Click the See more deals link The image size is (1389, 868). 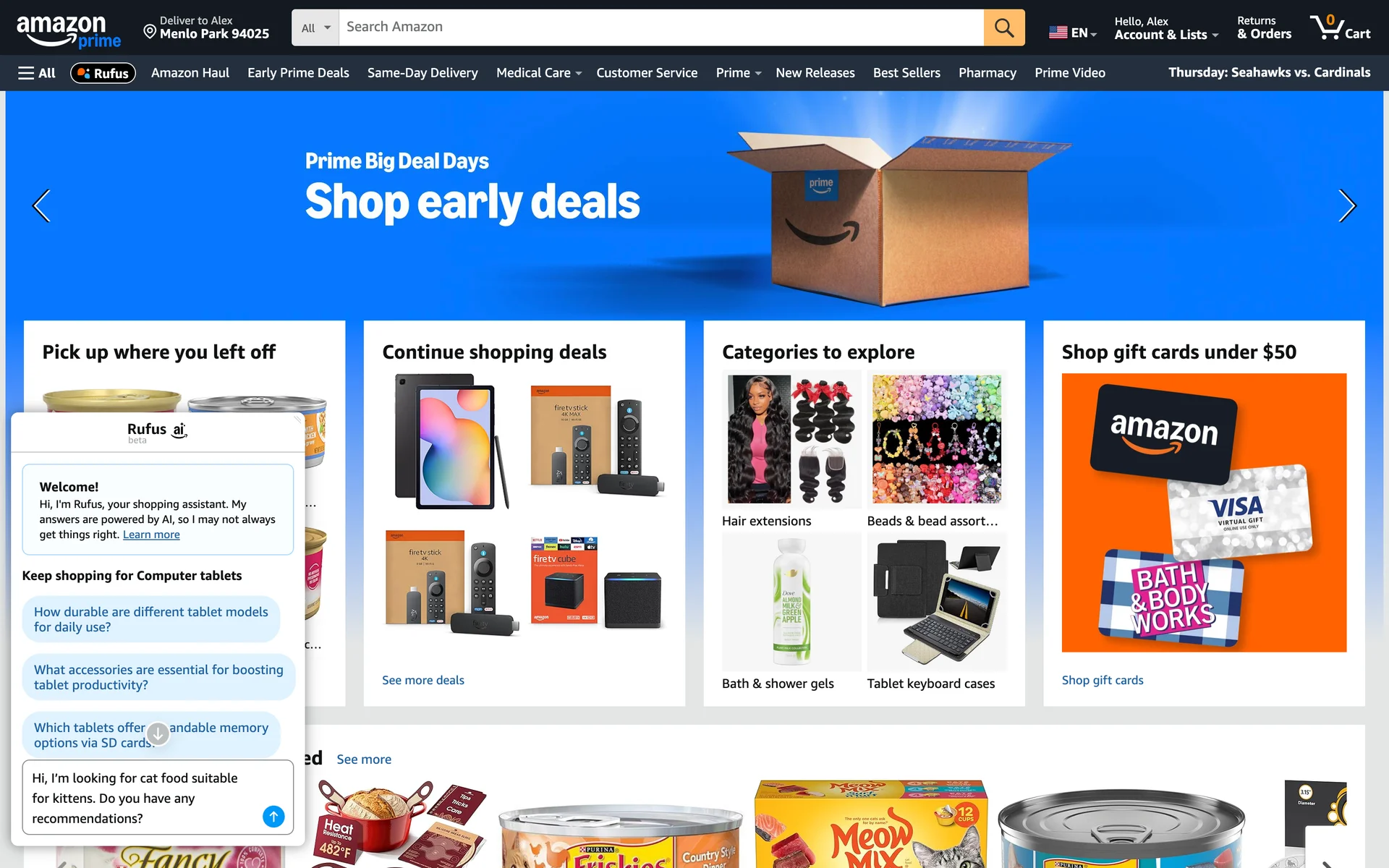pyautogui.click(x=423, y=680)
